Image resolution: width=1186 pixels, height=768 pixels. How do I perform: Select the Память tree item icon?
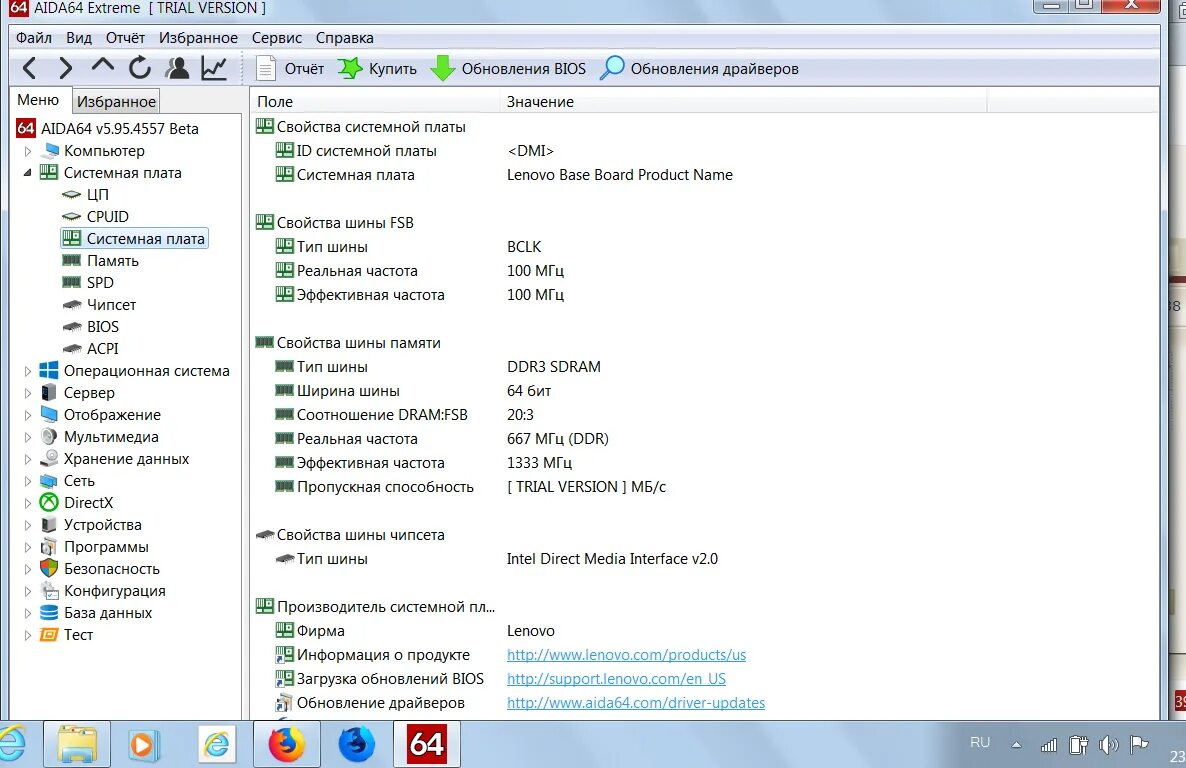tap(70, 260)
